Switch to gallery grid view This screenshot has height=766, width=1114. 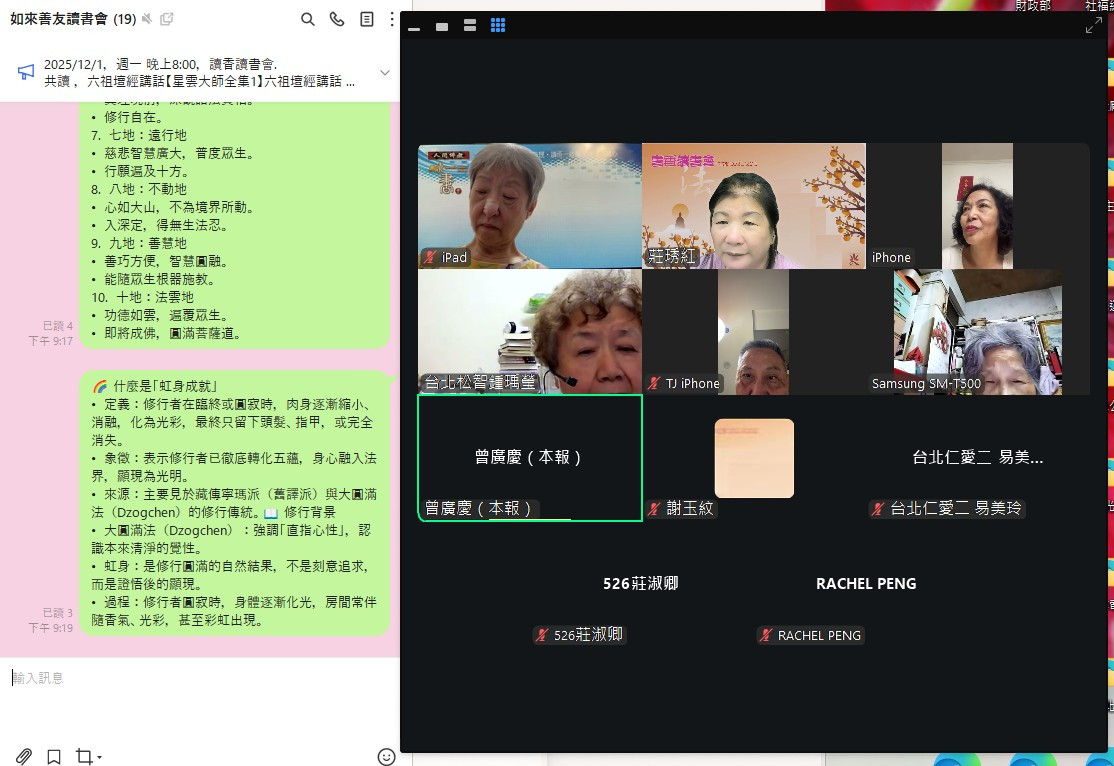tap(498, 26)
